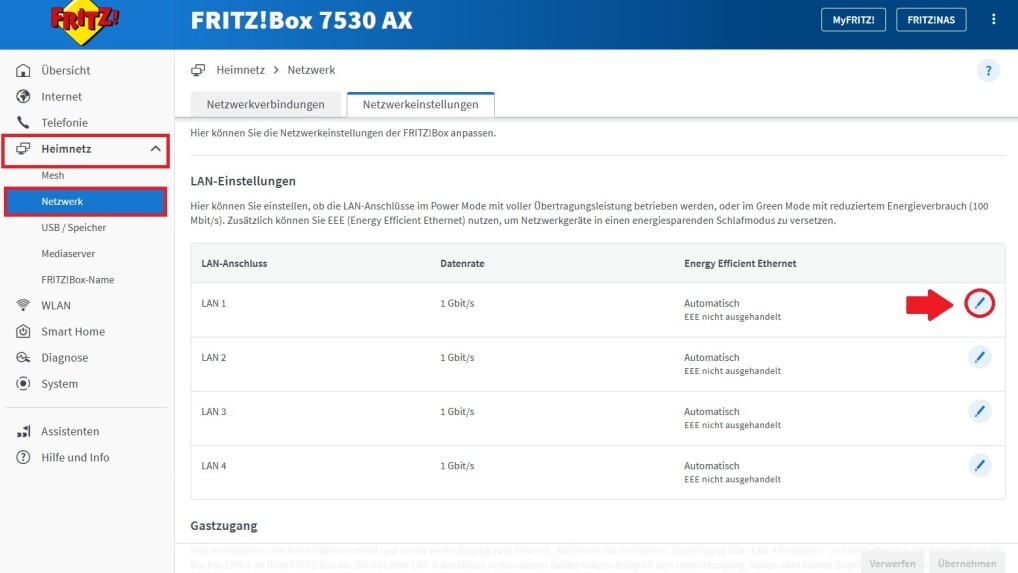This screenshot has width=1018, height=573.
Task: Click the WLAN wifi icon
Action: [23, 305]
